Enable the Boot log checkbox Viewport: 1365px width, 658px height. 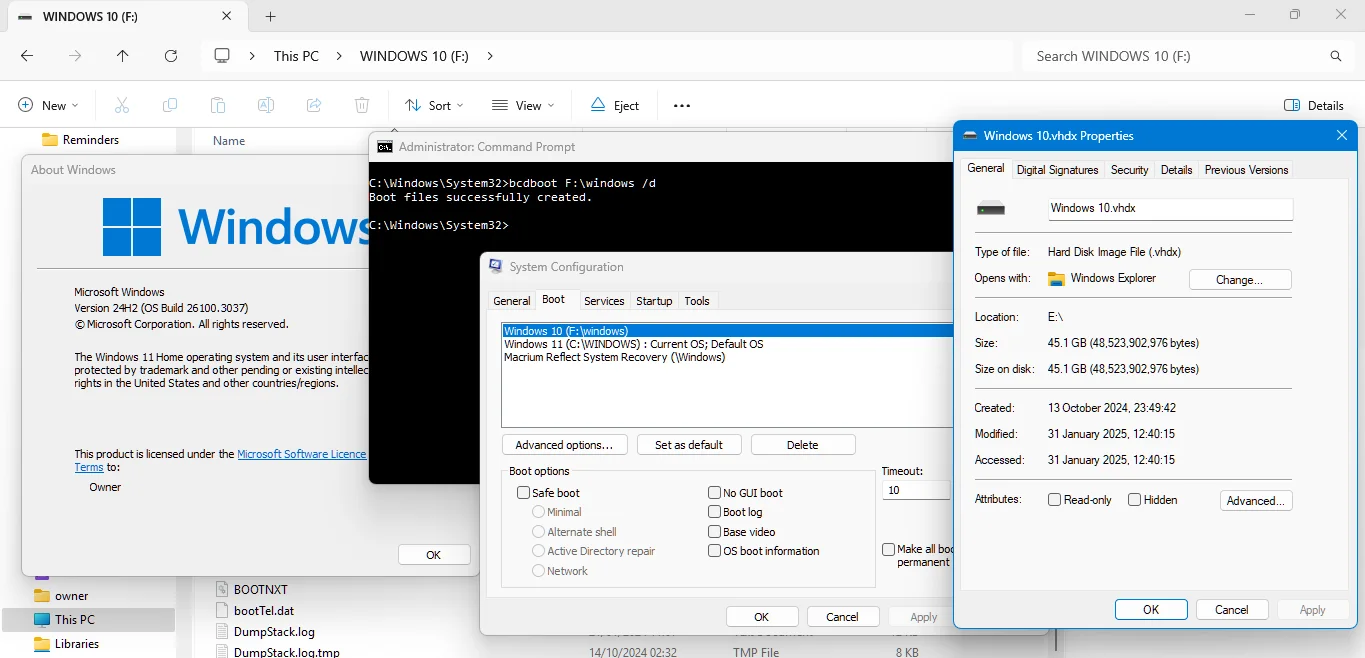(x=714, y=512)
